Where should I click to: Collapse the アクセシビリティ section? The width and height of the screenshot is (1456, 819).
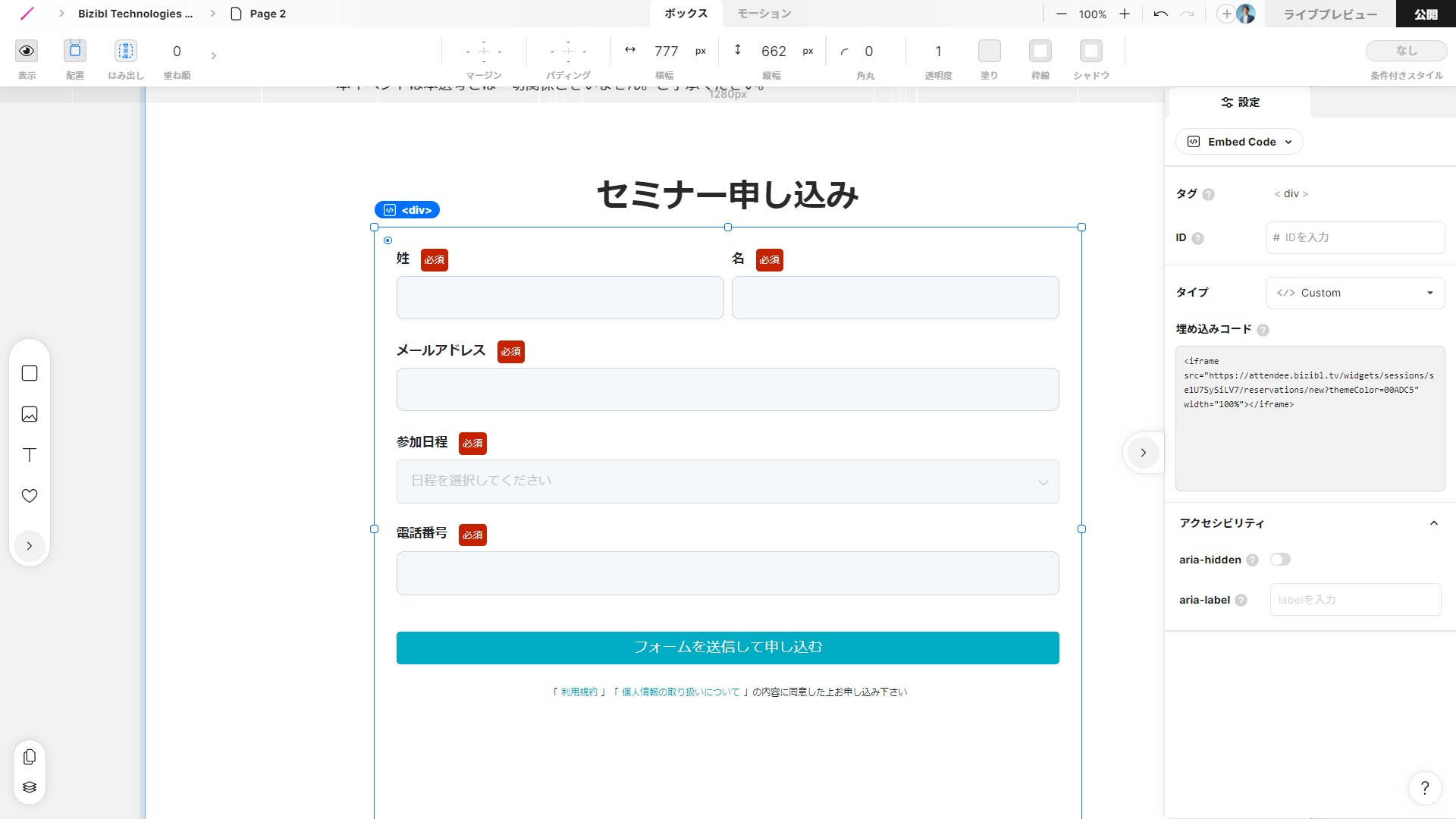1433,523
